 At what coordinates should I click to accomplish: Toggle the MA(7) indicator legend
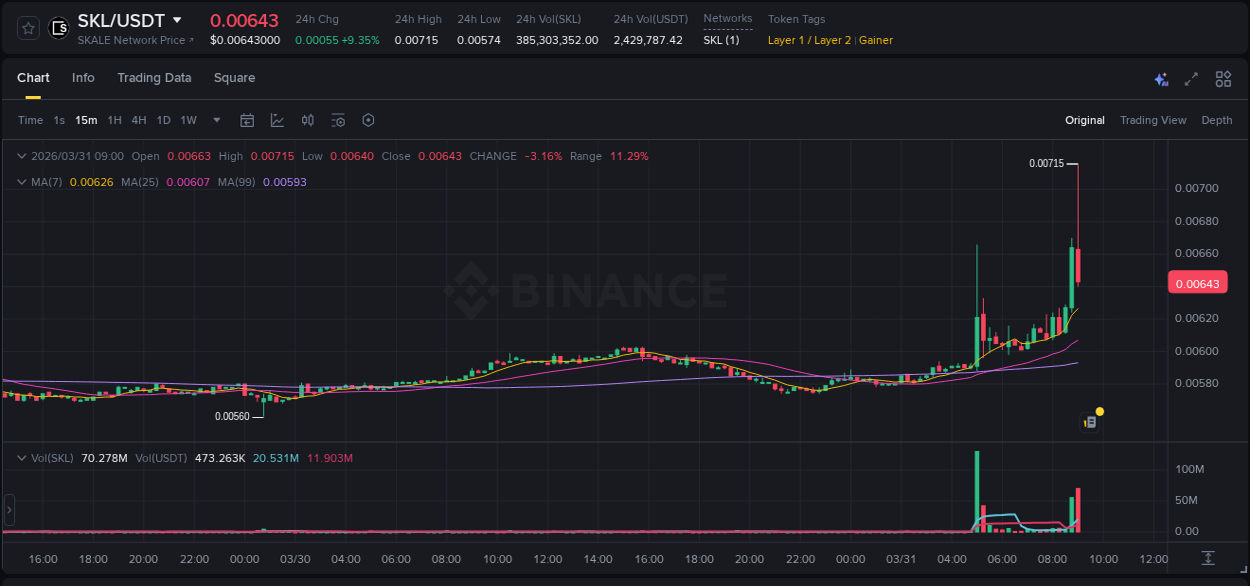click(x=47, y=182)
